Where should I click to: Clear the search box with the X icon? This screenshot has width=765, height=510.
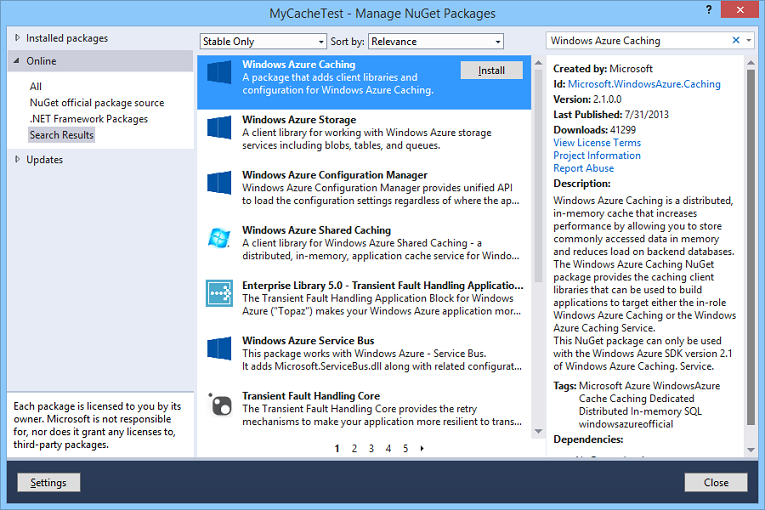click(736, 41)
